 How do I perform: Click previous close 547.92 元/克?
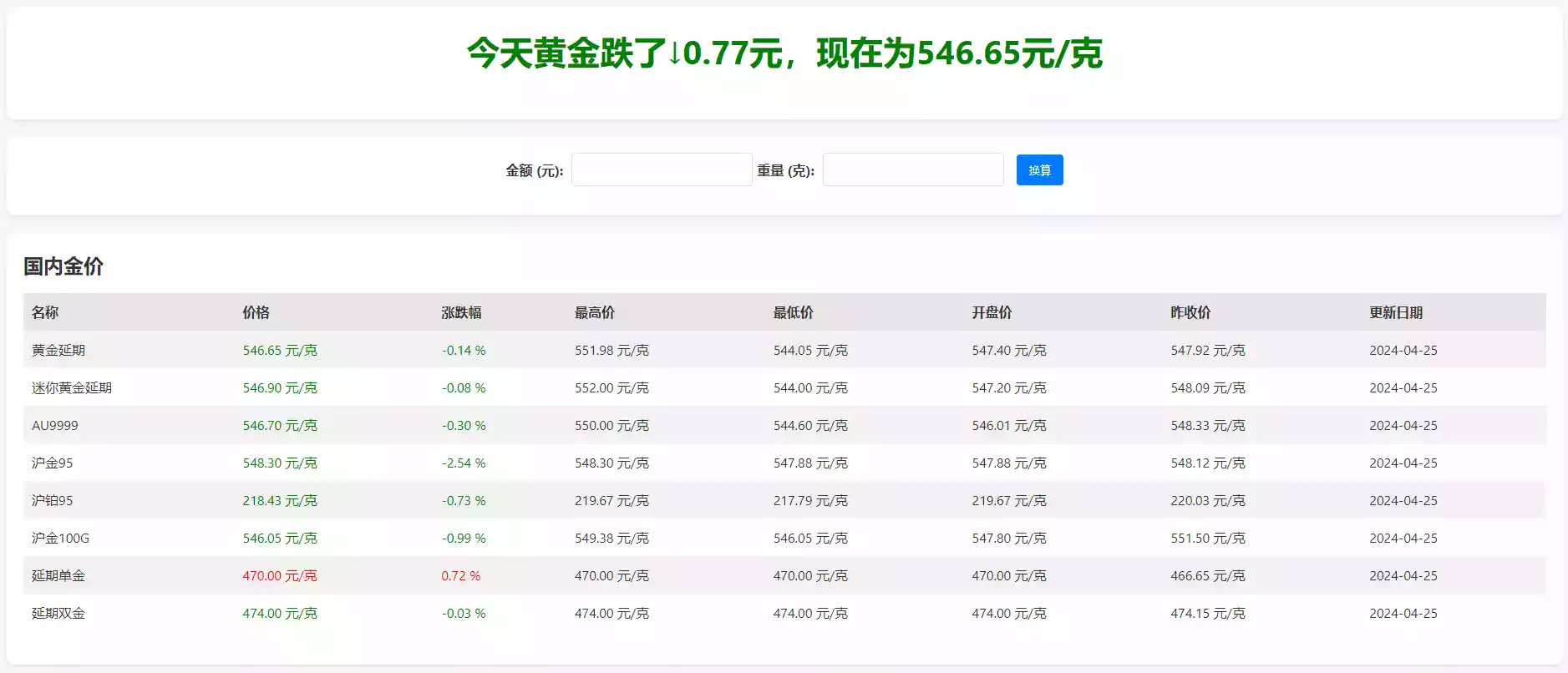(x=1208, y=350)
